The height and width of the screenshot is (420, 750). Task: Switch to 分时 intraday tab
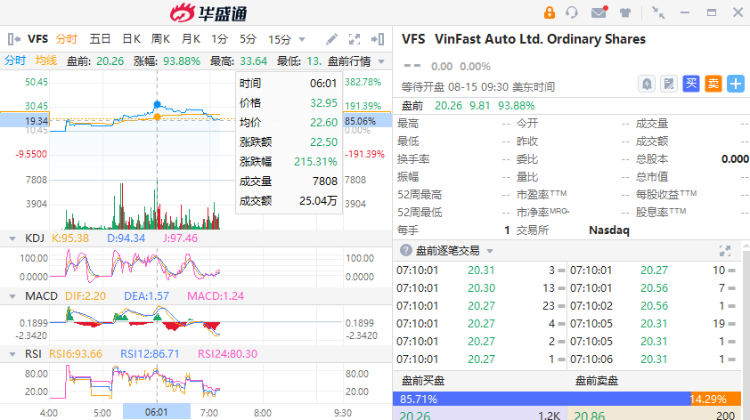click(66, 39)
